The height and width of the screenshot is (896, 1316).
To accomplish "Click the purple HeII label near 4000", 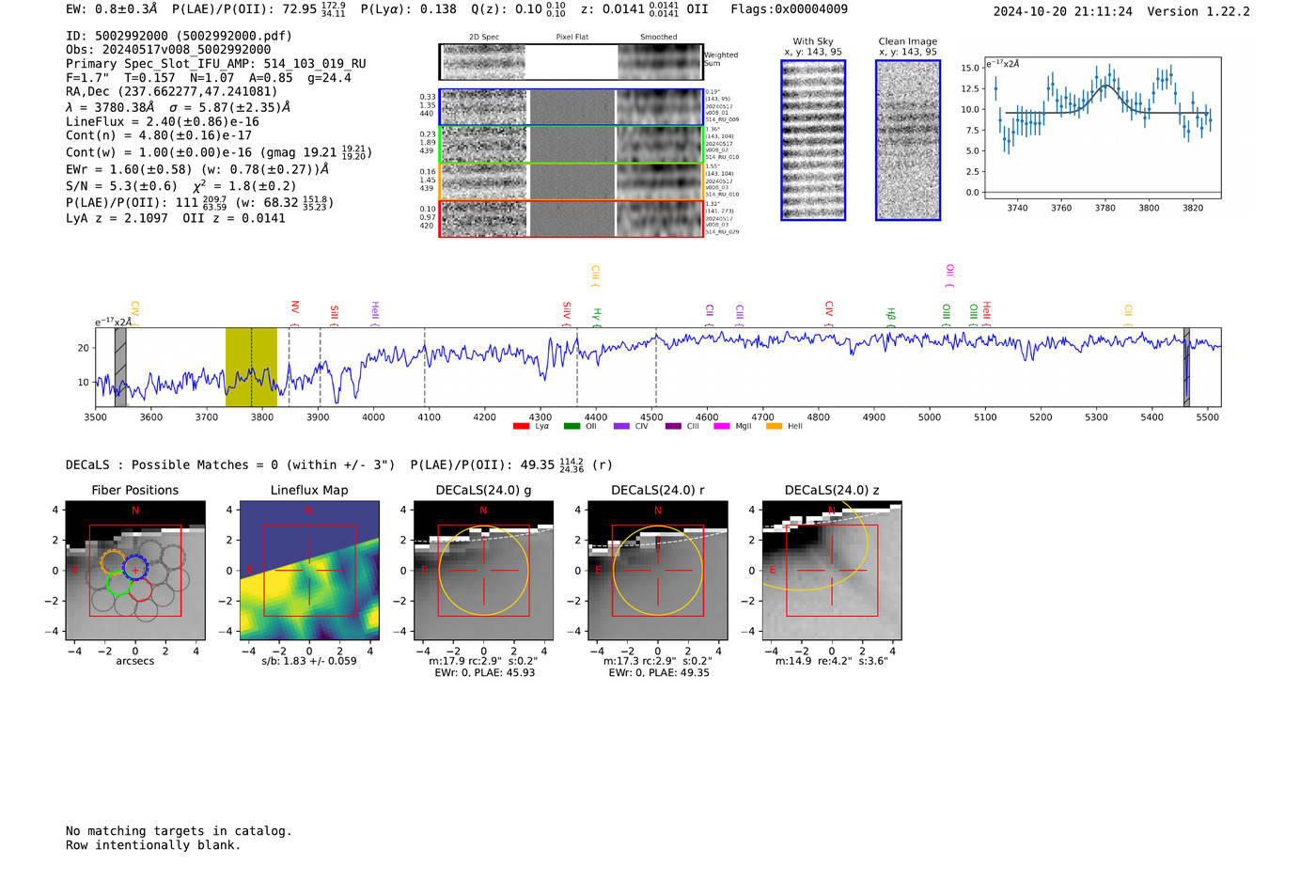I will point(375,311).
